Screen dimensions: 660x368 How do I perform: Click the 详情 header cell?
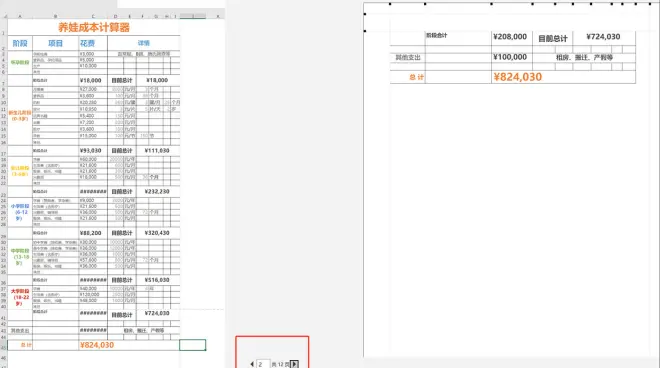click(144, 43)
